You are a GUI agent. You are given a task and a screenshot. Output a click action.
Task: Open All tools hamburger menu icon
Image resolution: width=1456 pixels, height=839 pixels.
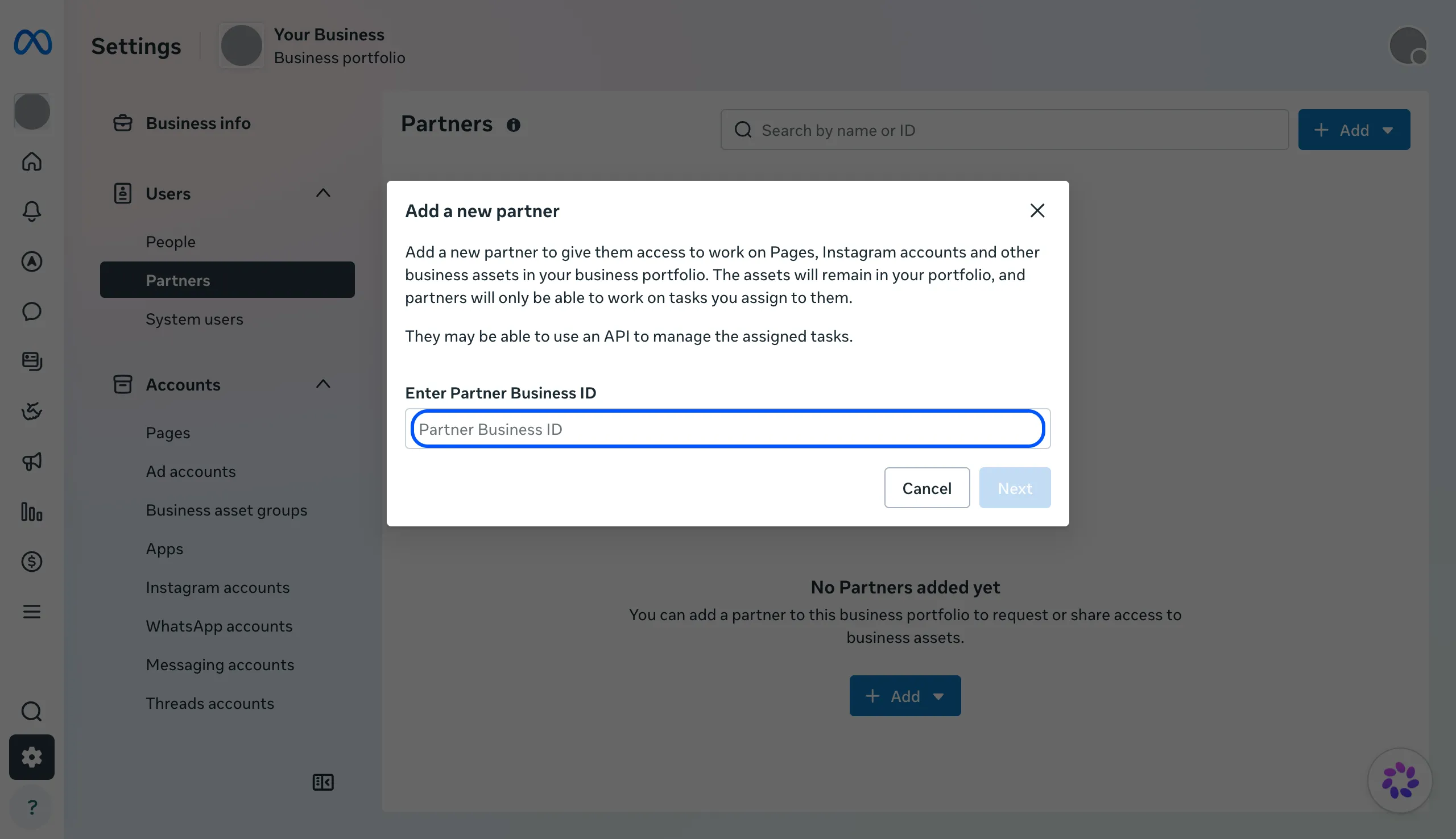pyautogui.click(x=32, y=612)
